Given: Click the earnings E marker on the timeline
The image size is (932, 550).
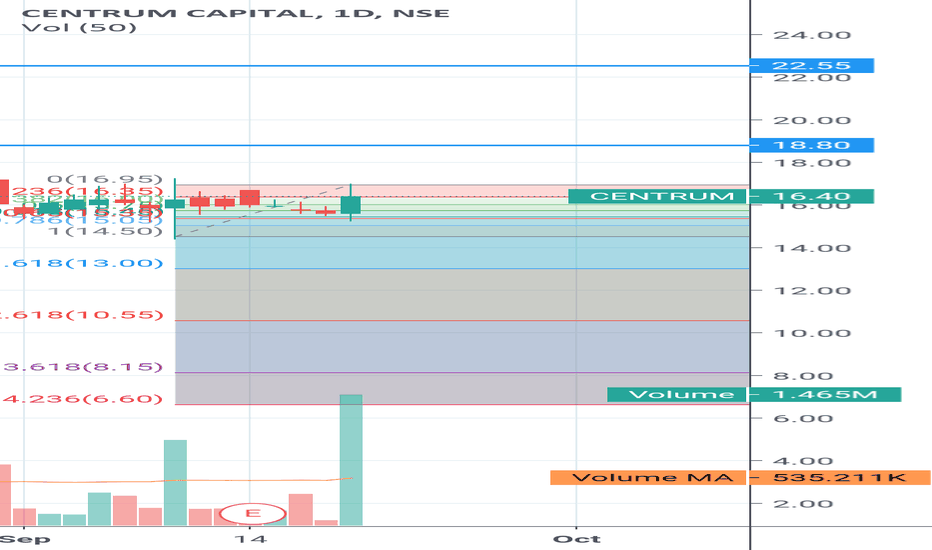Looking at the screenshot, I should (253, 513).
